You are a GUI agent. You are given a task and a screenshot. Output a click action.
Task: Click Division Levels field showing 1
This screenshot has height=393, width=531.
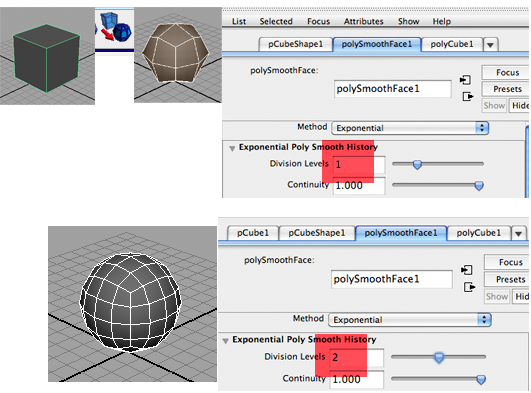click(x=359, y=164)
